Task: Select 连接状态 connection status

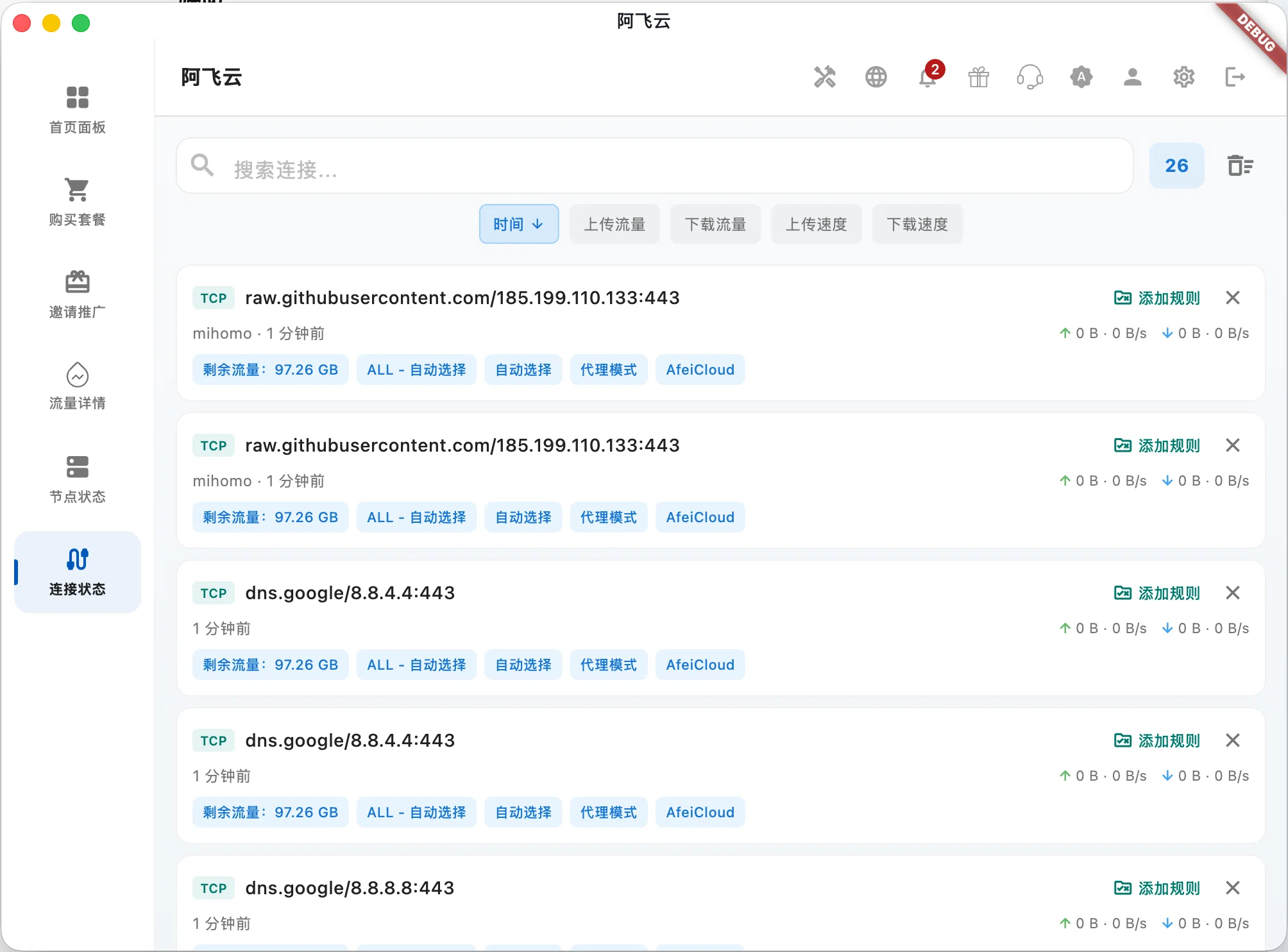Action: [78, 572]
